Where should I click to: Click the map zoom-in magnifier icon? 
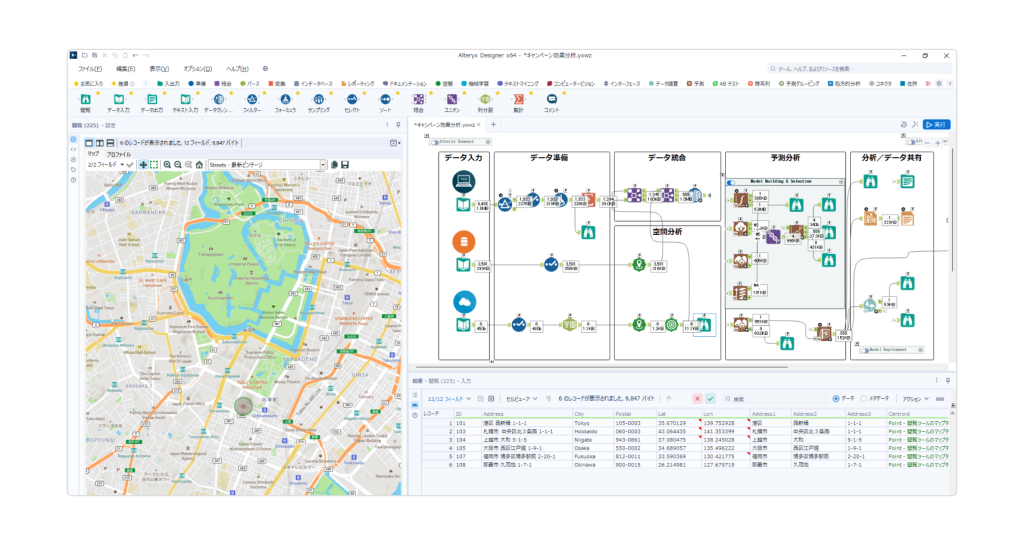click(167, 164)
